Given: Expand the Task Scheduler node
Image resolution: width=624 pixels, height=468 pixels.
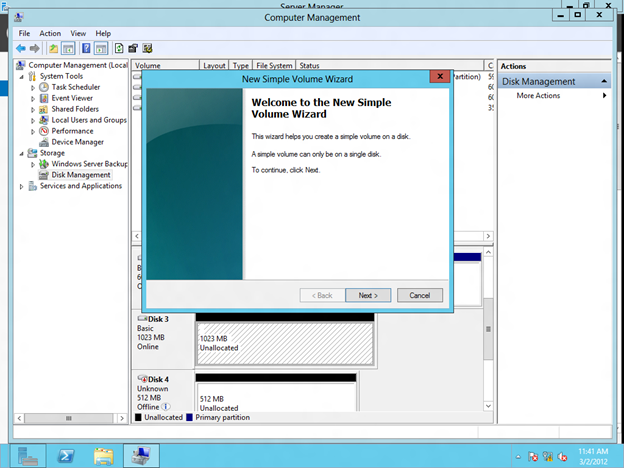Looking at the screenshot, I should (x=33, y=87).
